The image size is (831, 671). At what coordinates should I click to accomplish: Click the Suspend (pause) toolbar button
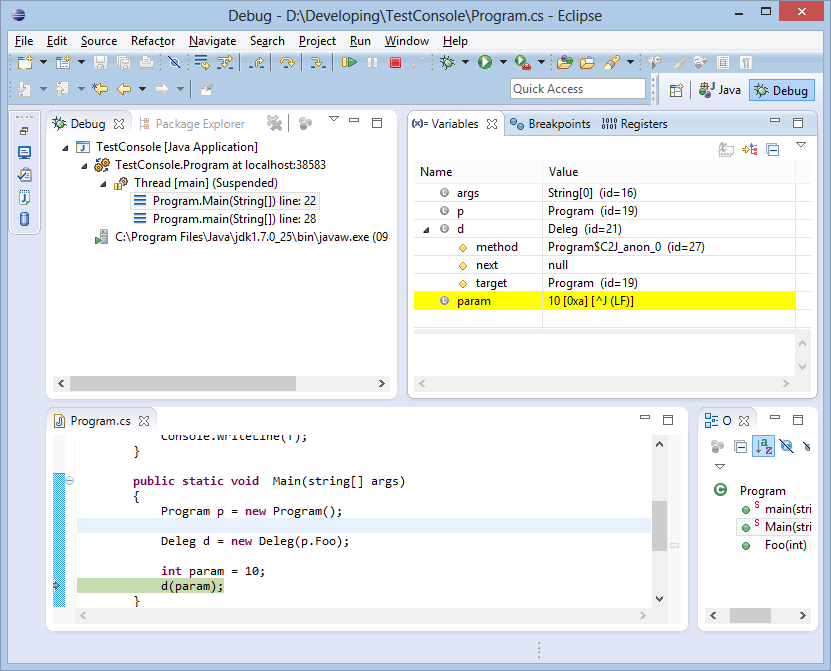click(372, 63)
